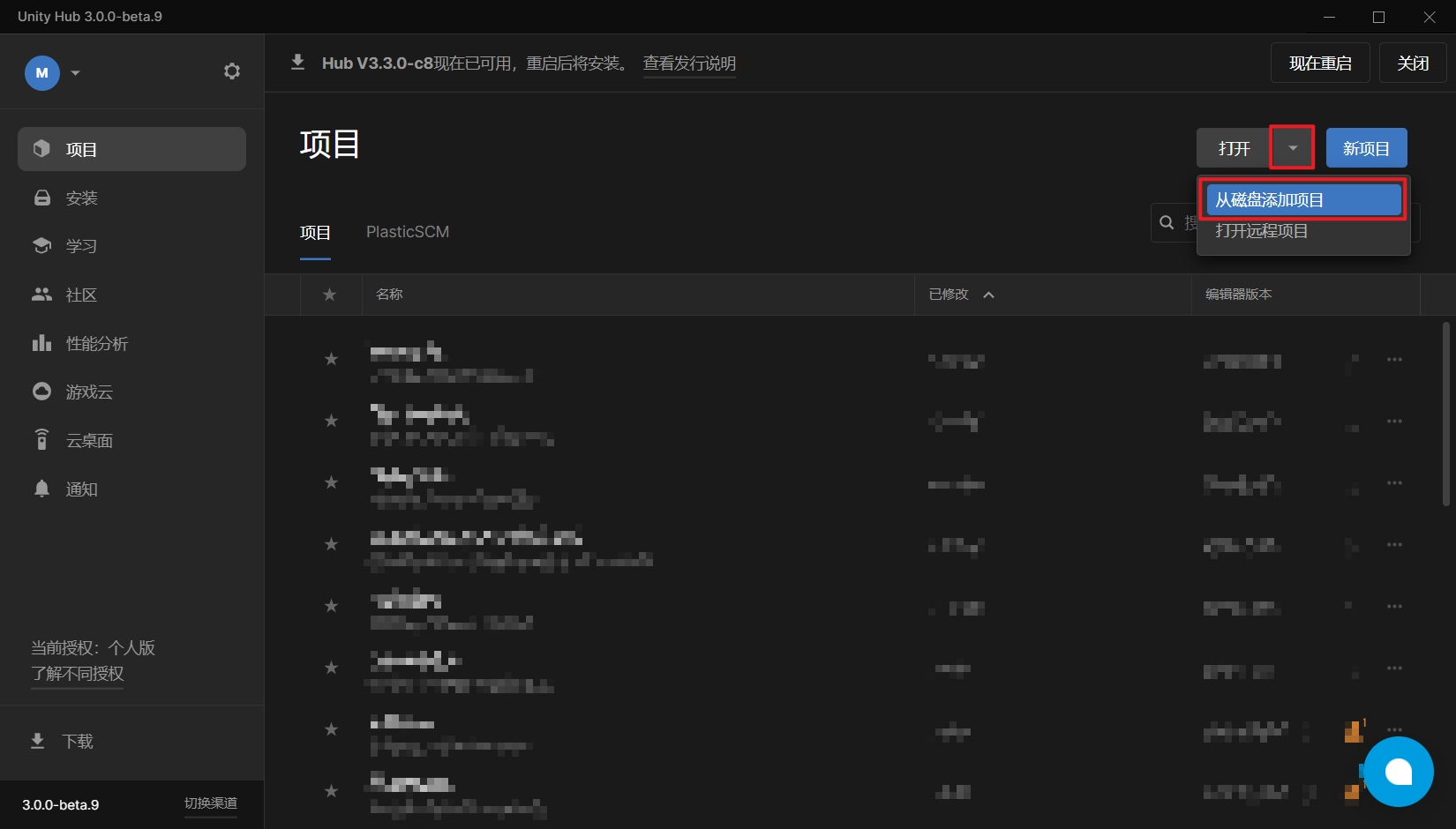
Task: Switch to the PlasticSCM tab
Action: pos(408,232)
